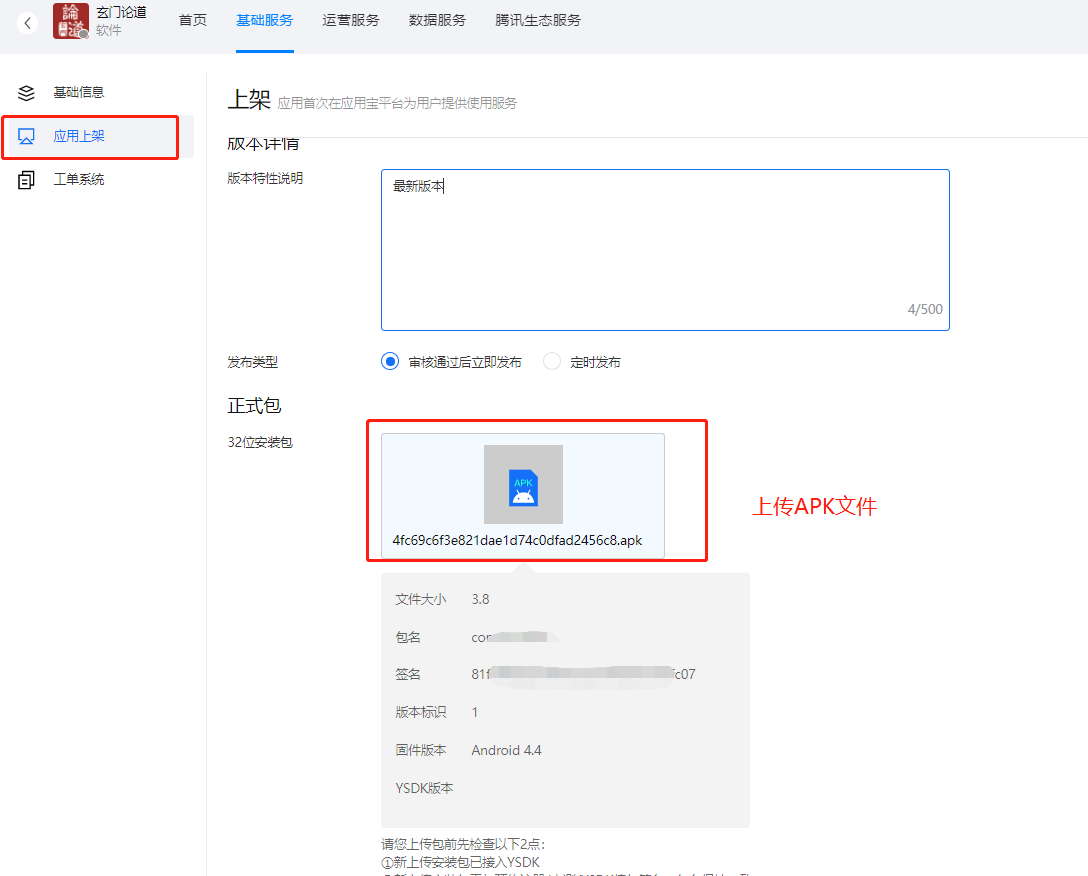
Task: Click the 工单系统 document icon
Action: (x=26, y=180)
